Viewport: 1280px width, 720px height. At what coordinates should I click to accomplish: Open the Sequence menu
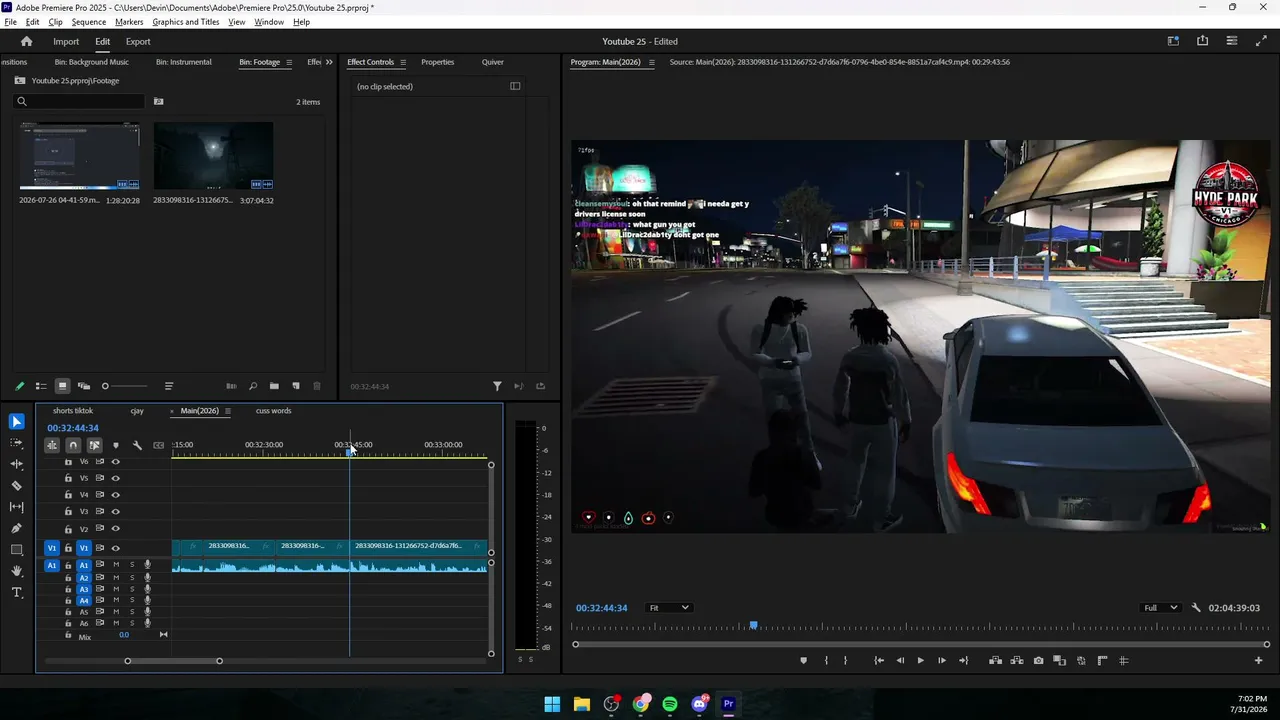click(x=89, y=22)
